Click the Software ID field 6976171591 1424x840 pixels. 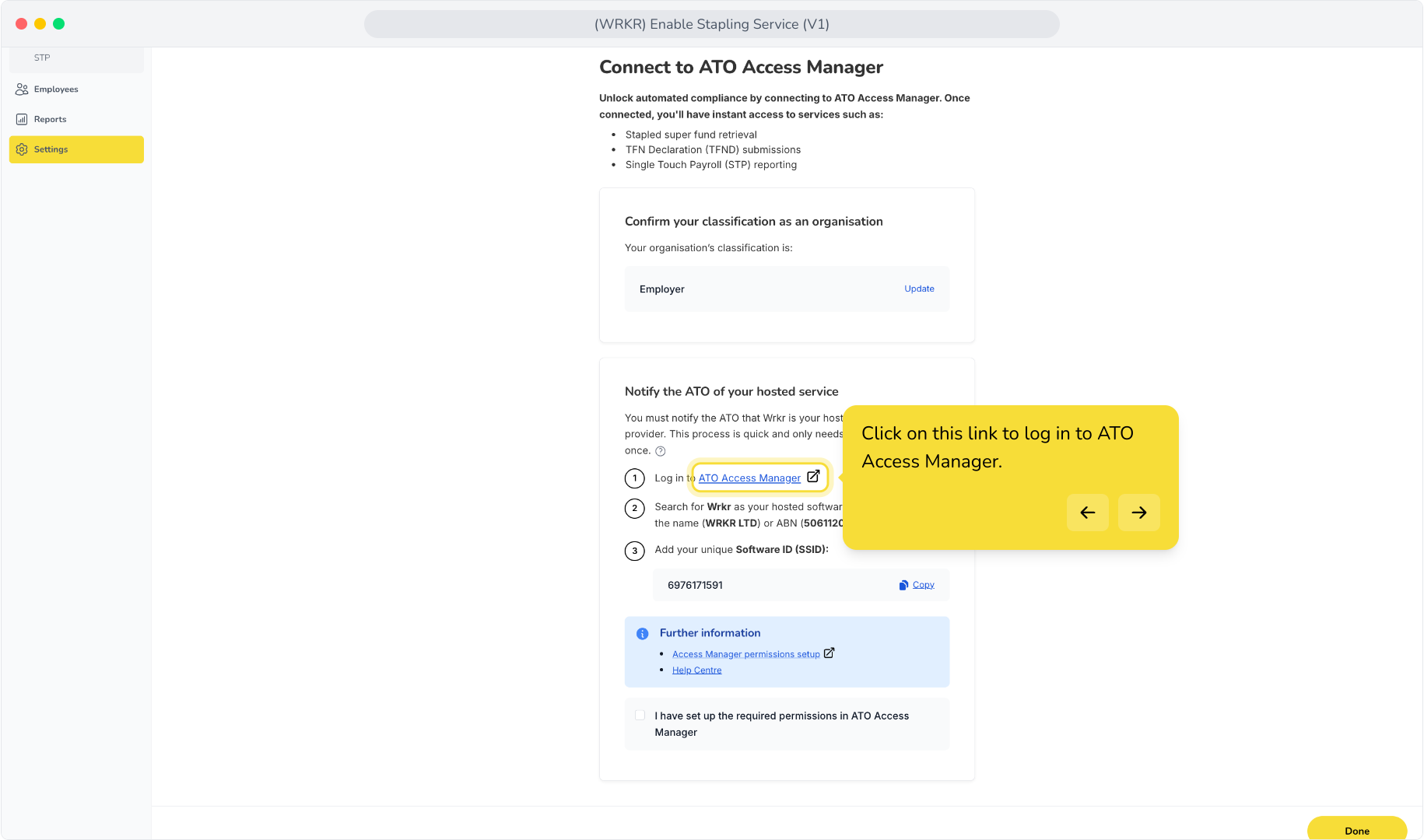click(801, 585)
